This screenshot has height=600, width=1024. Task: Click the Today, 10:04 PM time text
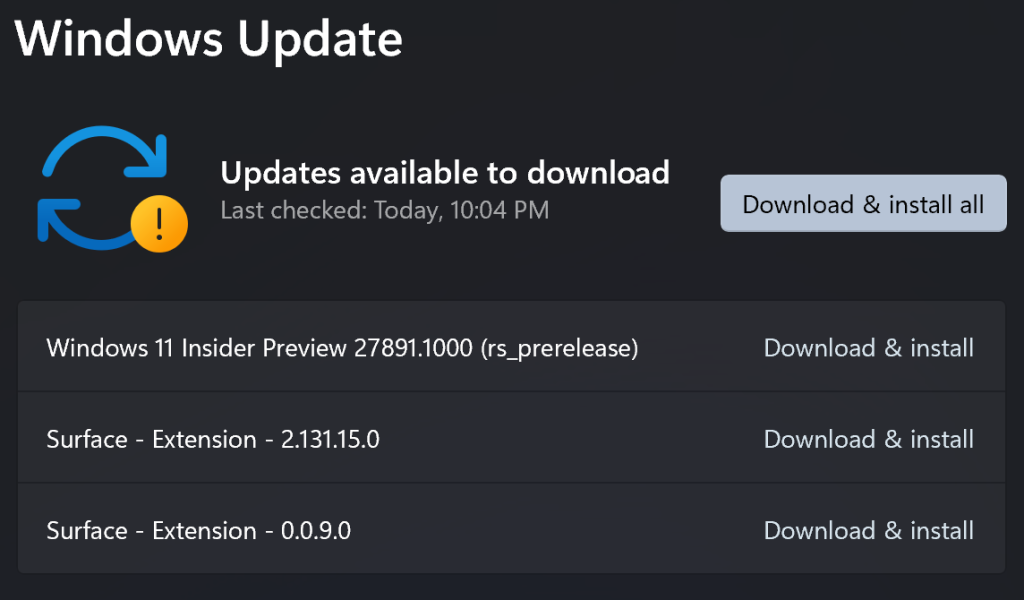tap(461, 210)
